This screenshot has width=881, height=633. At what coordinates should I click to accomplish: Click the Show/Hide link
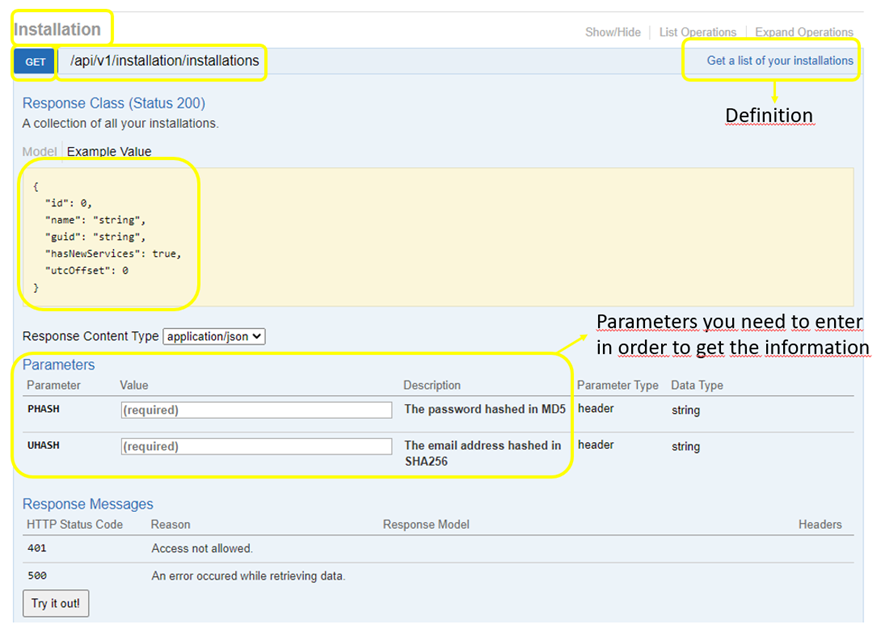pos(612,32)
